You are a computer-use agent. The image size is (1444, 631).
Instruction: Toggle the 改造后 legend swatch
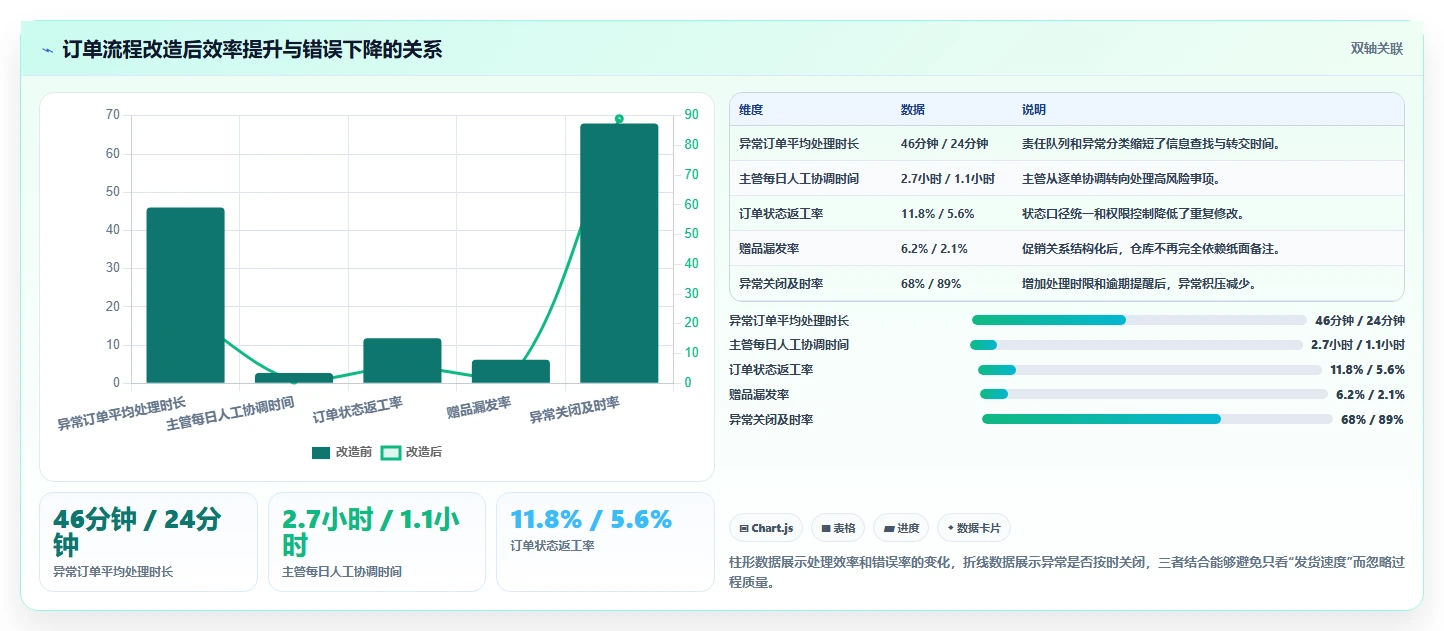(391, 452)
